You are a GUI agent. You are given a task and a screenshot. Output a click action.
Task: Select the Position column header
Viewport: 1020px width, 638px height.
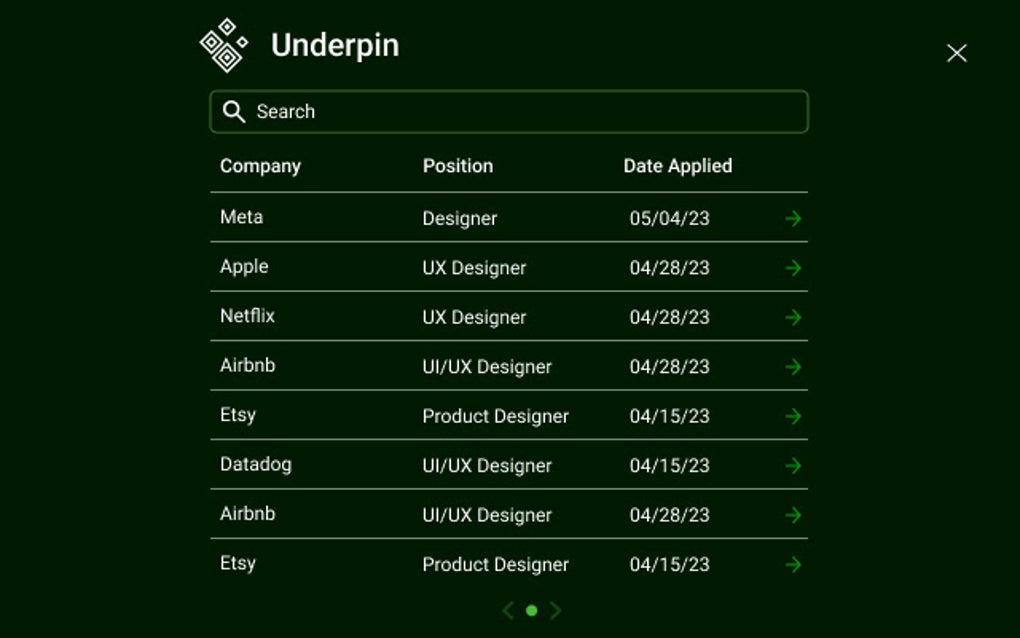coord(458,166)
